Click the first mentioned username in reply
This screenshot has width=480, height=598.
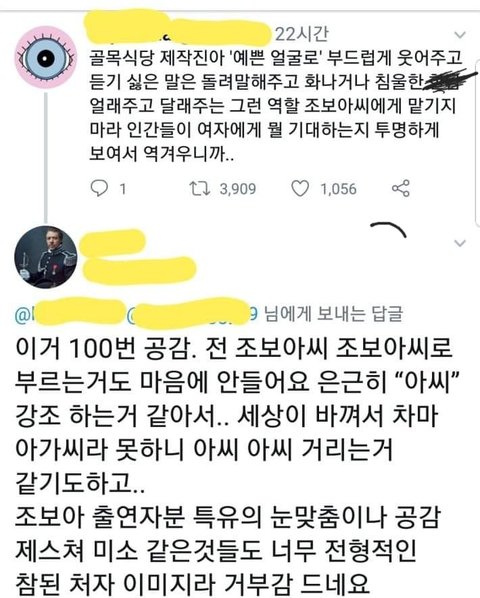70,315
